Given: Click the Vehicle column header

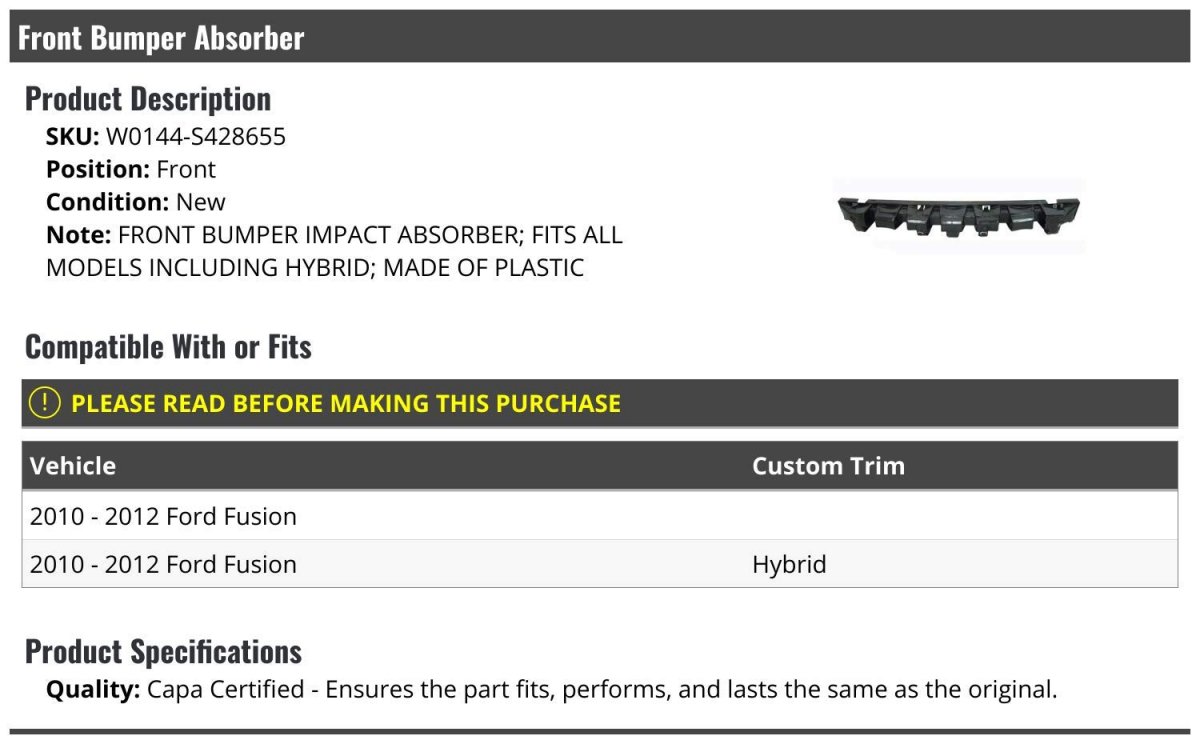Looking at the screenshot, I should pyautogui.click(x=73, y=466).
